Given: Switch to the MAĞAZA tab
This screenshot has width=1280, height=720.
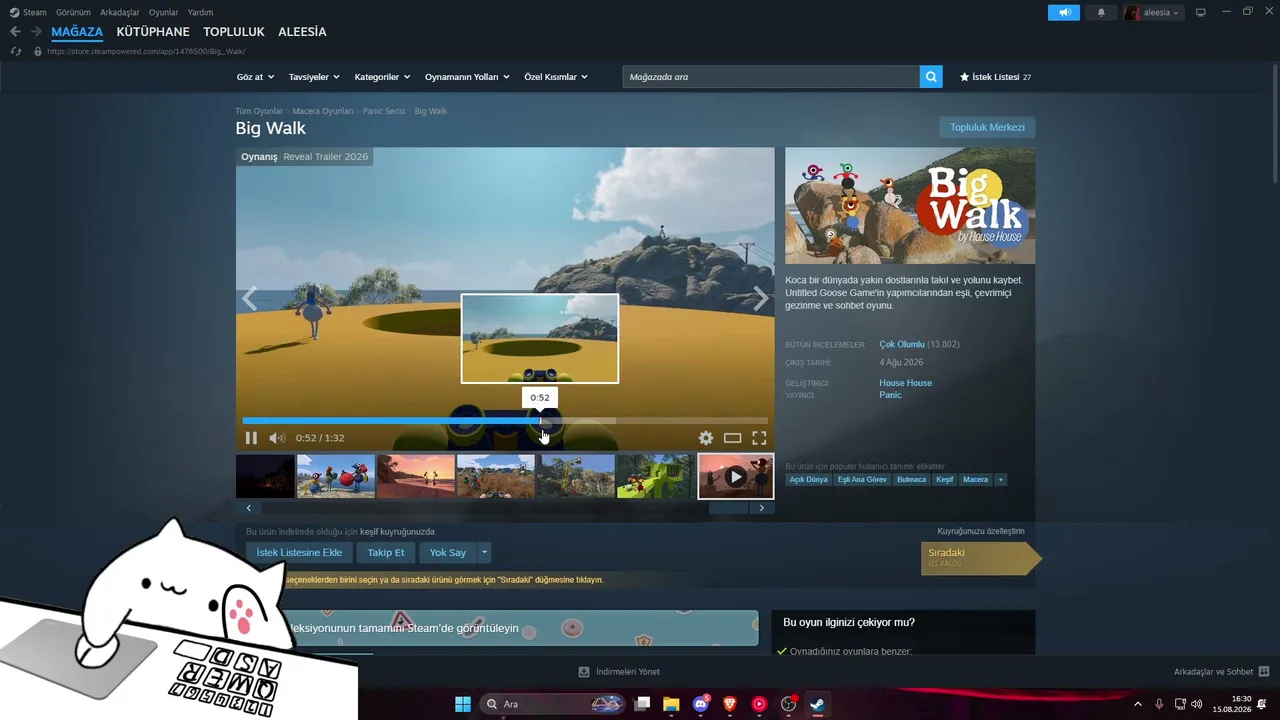Looking at the screenshot, I should coord(77,32).
